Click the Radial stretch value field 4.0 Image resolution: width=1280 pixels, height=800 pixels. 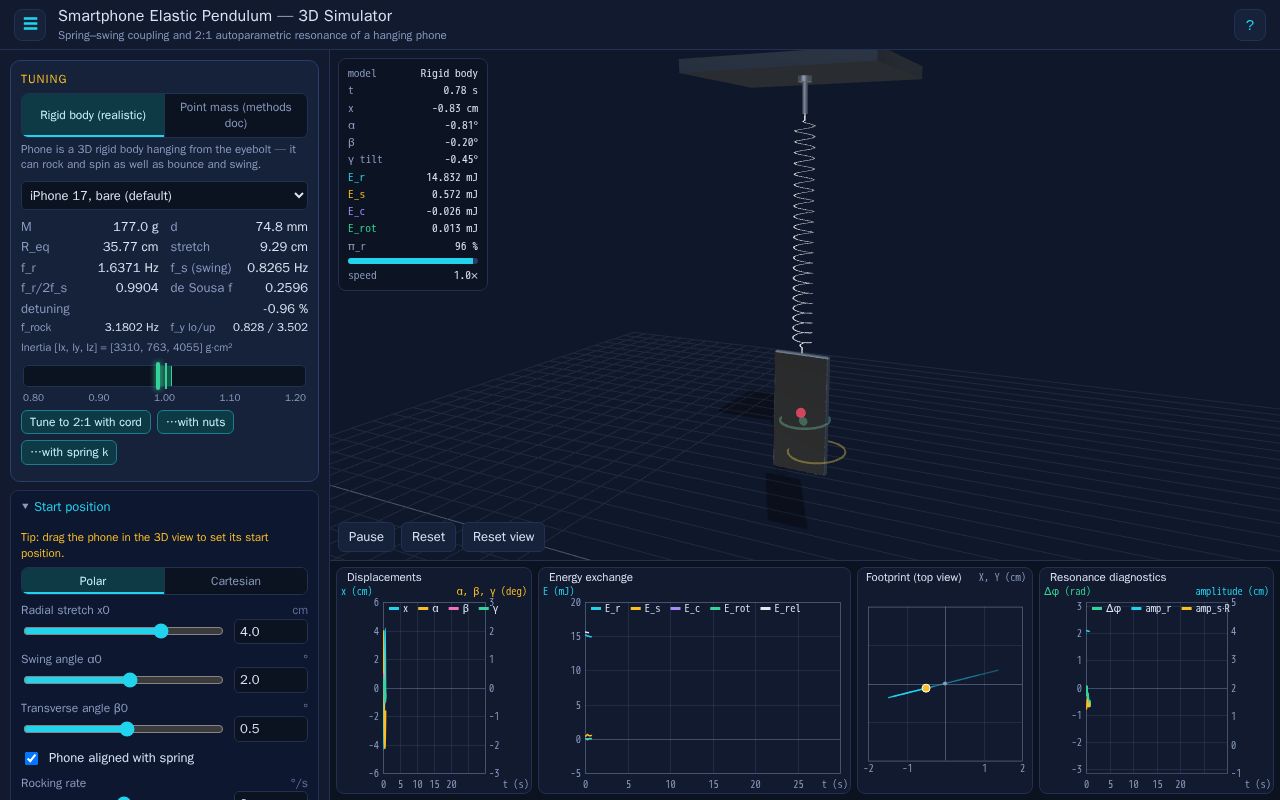[271, 631]
